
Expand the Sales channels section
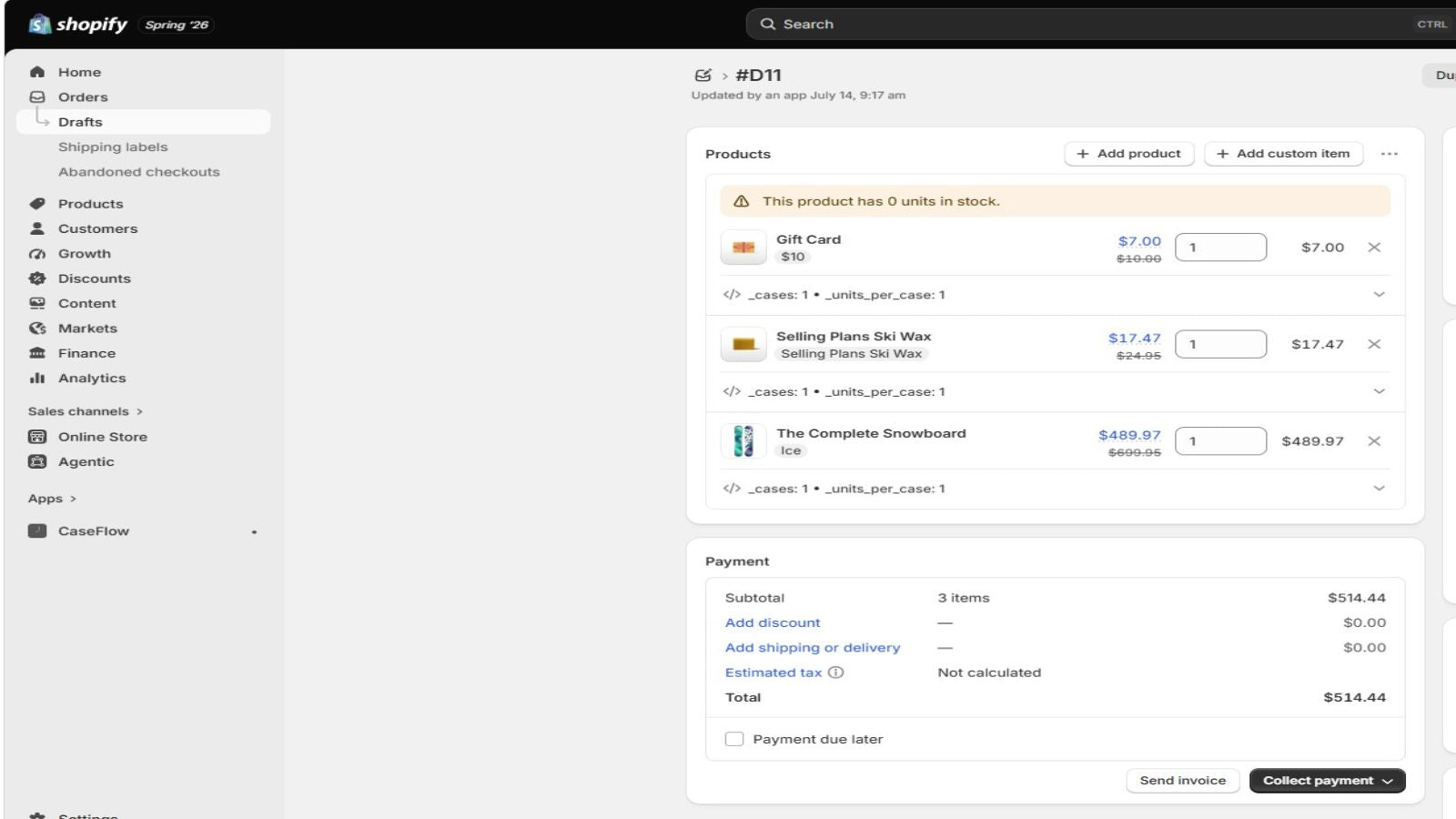86,411
